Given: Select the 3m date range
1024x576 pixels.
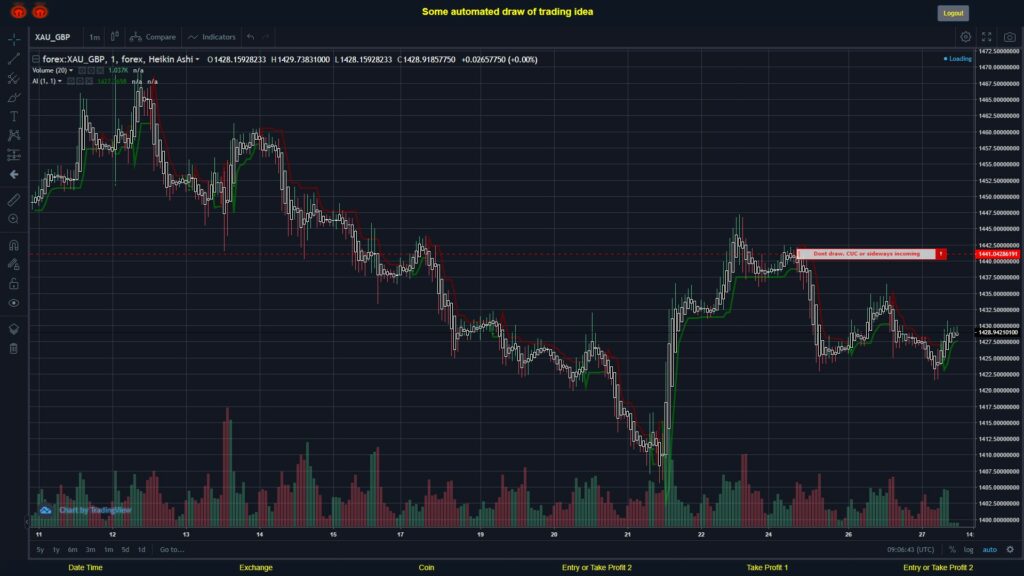Looking at the screenshot, I should [x=90, y=550].
